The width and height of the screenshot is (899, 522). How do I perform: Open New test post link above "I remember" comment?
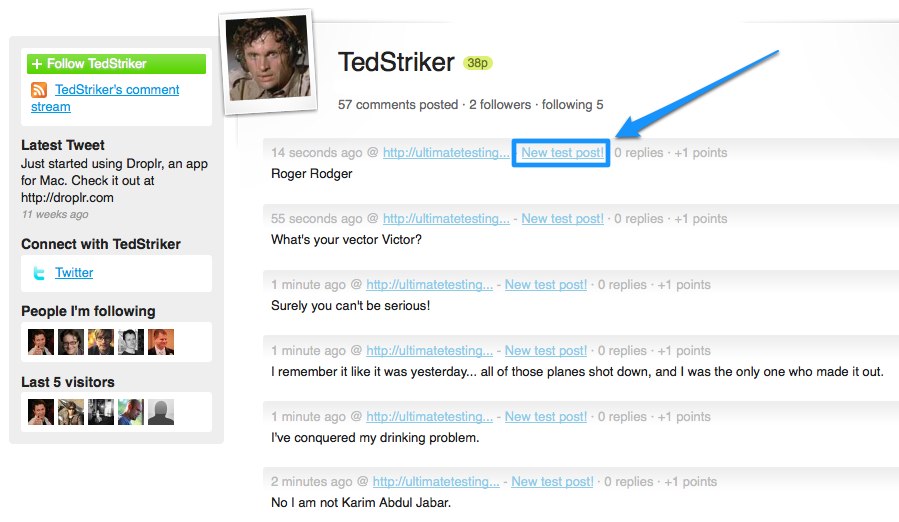click(545, 351)
